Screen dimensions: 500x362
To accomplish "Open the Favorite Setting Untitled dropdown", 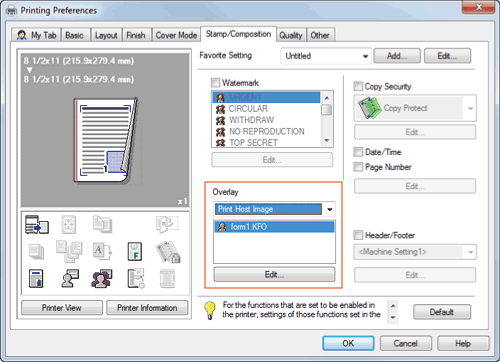I will (x=326, y=56).
